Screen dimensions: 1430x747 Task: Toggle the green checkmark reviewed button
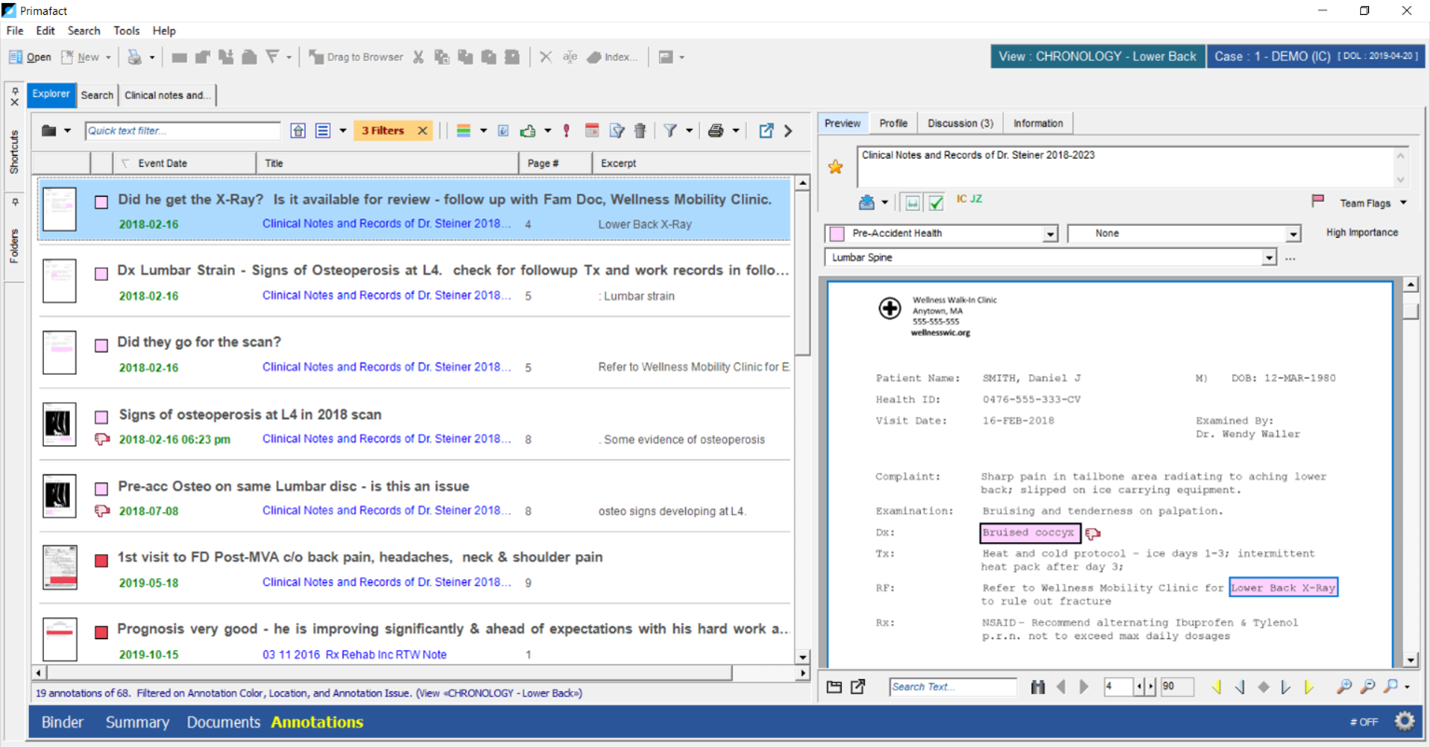(936, 203)
